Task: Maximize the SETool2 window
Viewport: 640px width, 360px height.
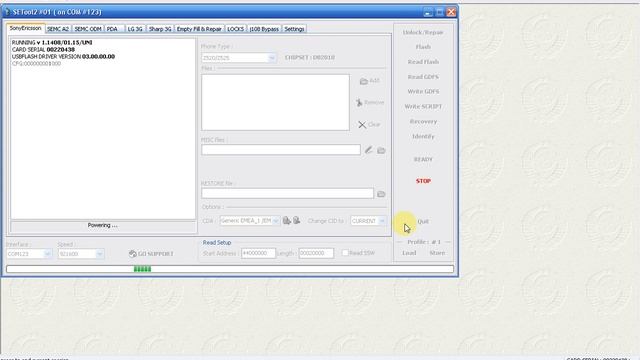Action: (x=439, y=12)
